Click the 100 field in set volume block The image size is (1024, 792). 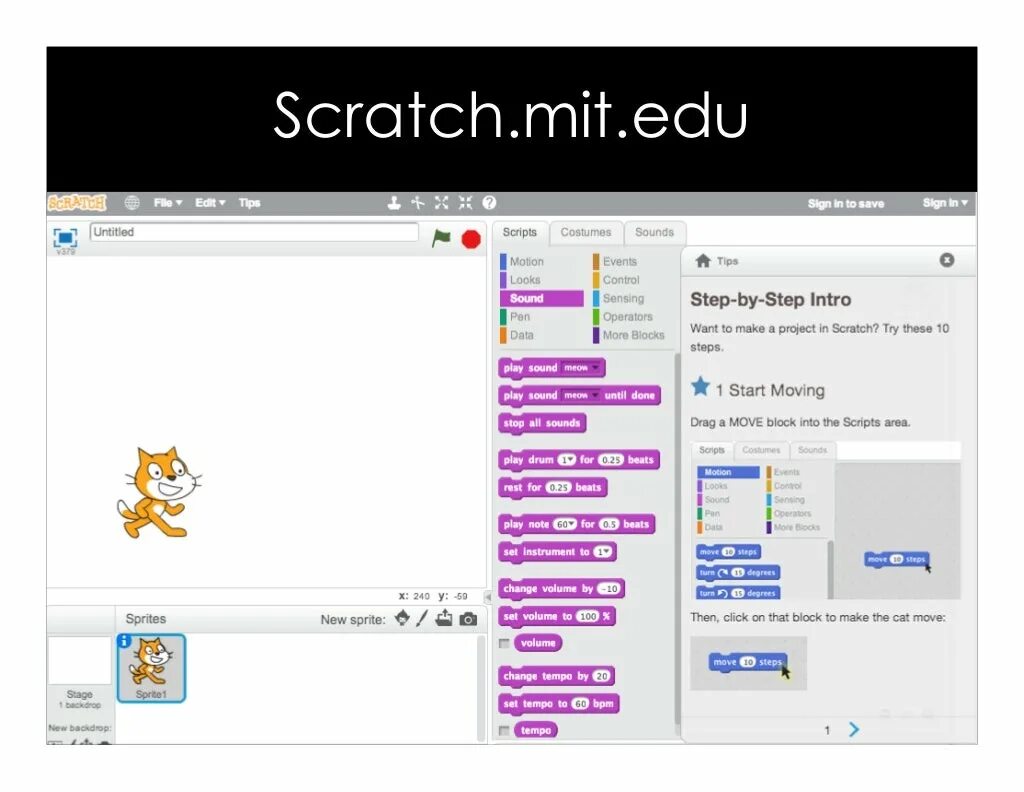click(x=588, y=616)
